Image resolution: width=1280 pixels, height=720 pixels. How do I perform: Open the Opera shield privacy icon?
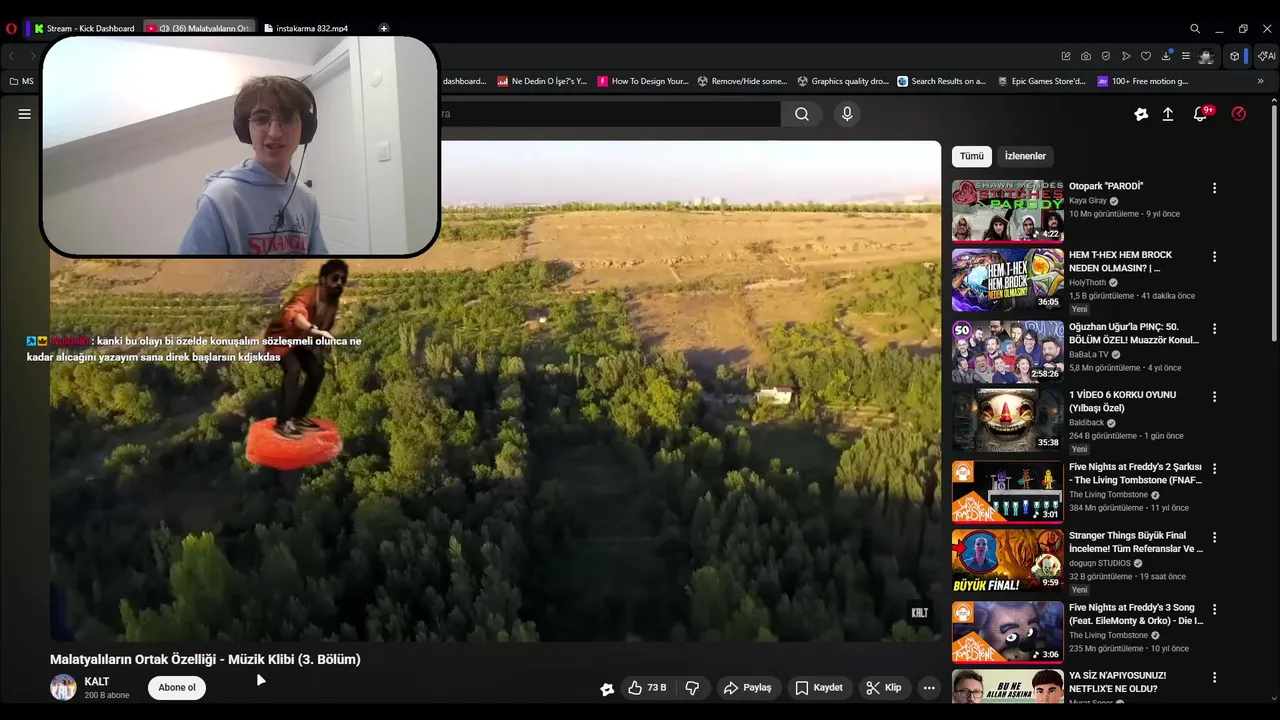point(1106,56)
